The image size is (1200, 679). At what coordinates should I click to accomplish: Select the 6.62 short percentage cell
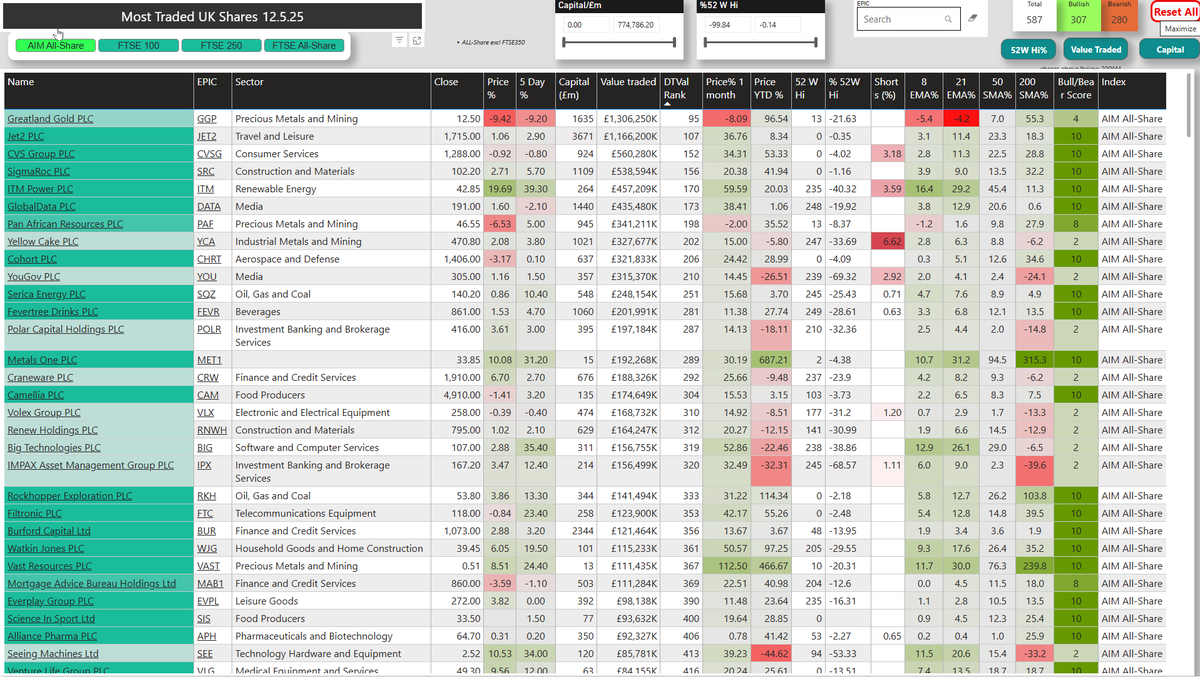[x=886, y=242]
